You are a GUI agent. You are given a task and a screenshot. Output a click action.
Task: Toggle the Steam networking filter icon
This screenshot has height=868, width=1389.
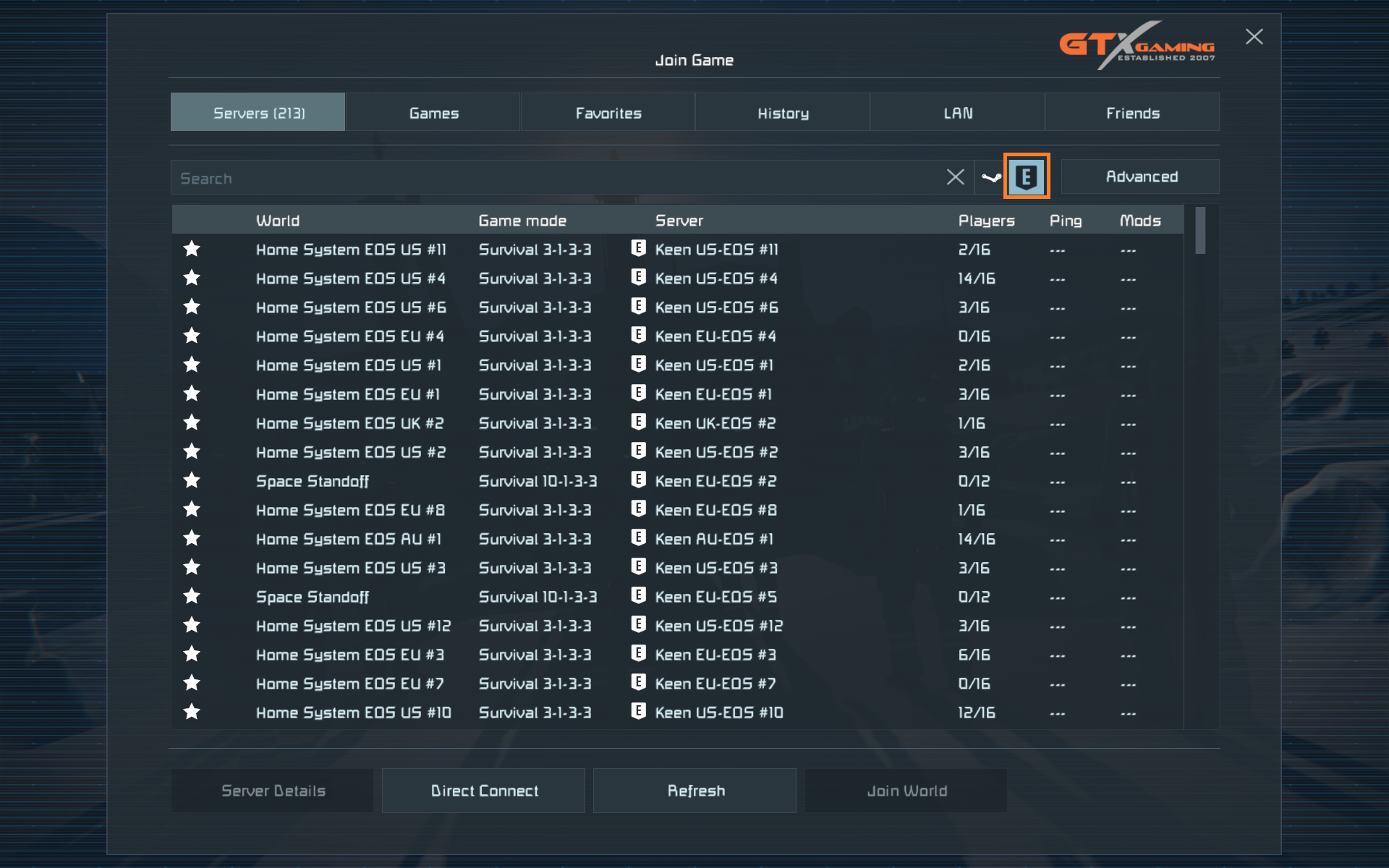coord(991,177)
